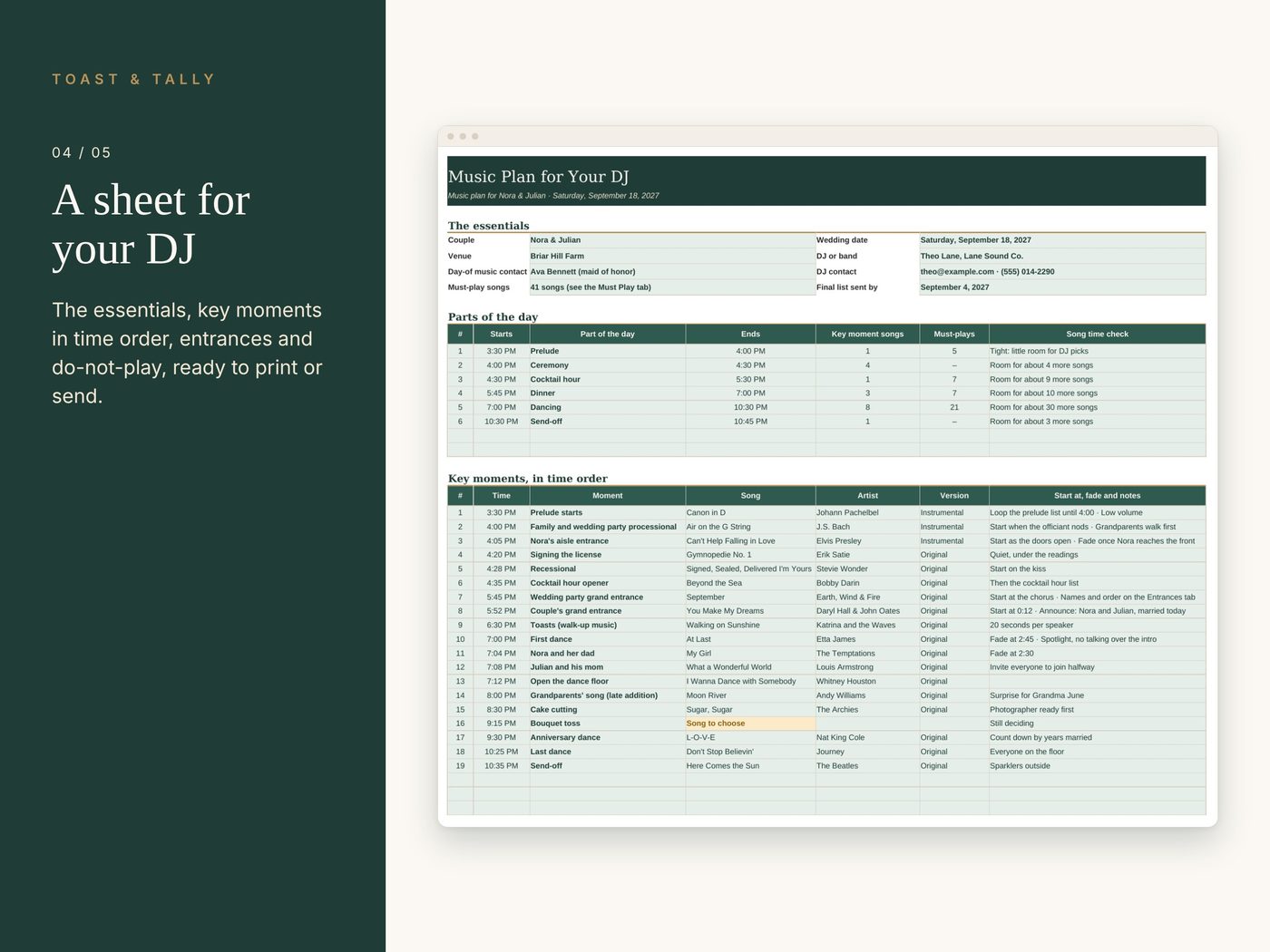Click "Dancing" in the Parts of the day table
The image size is (1270, 952).
[x=607, y=408]
